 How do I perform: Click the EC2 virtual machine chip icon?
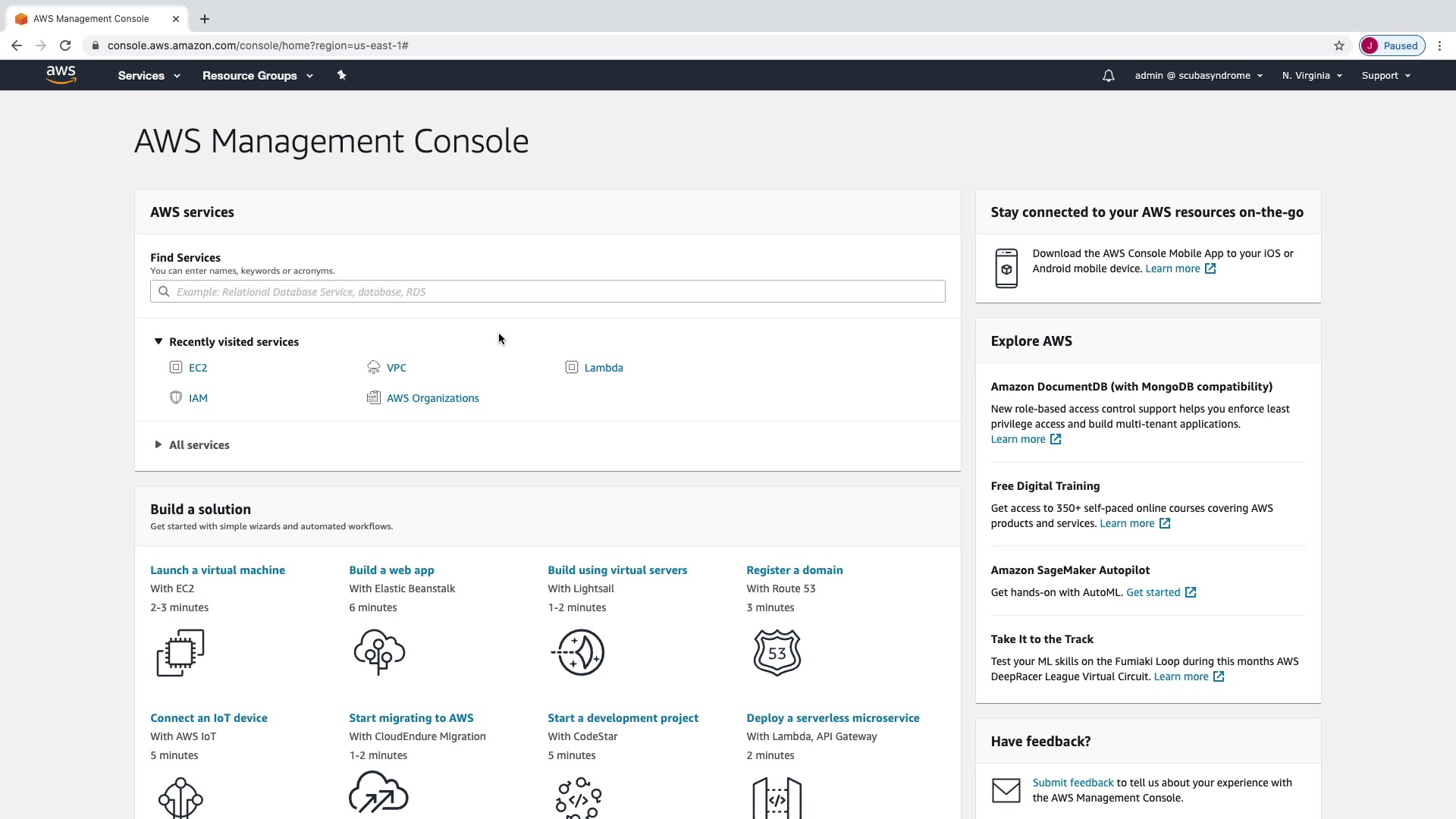pyautogui.click(x=180, y=652)
